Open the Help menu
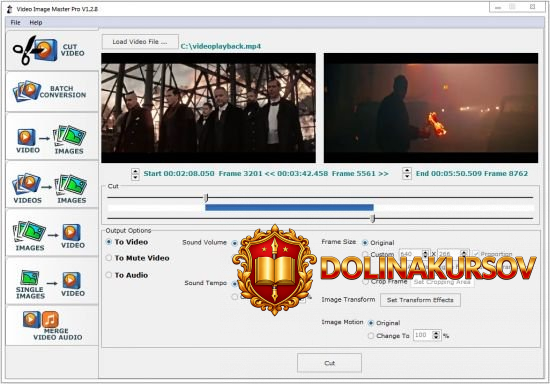The width and height of the screenshot is (550, 384). click(36, 22)
